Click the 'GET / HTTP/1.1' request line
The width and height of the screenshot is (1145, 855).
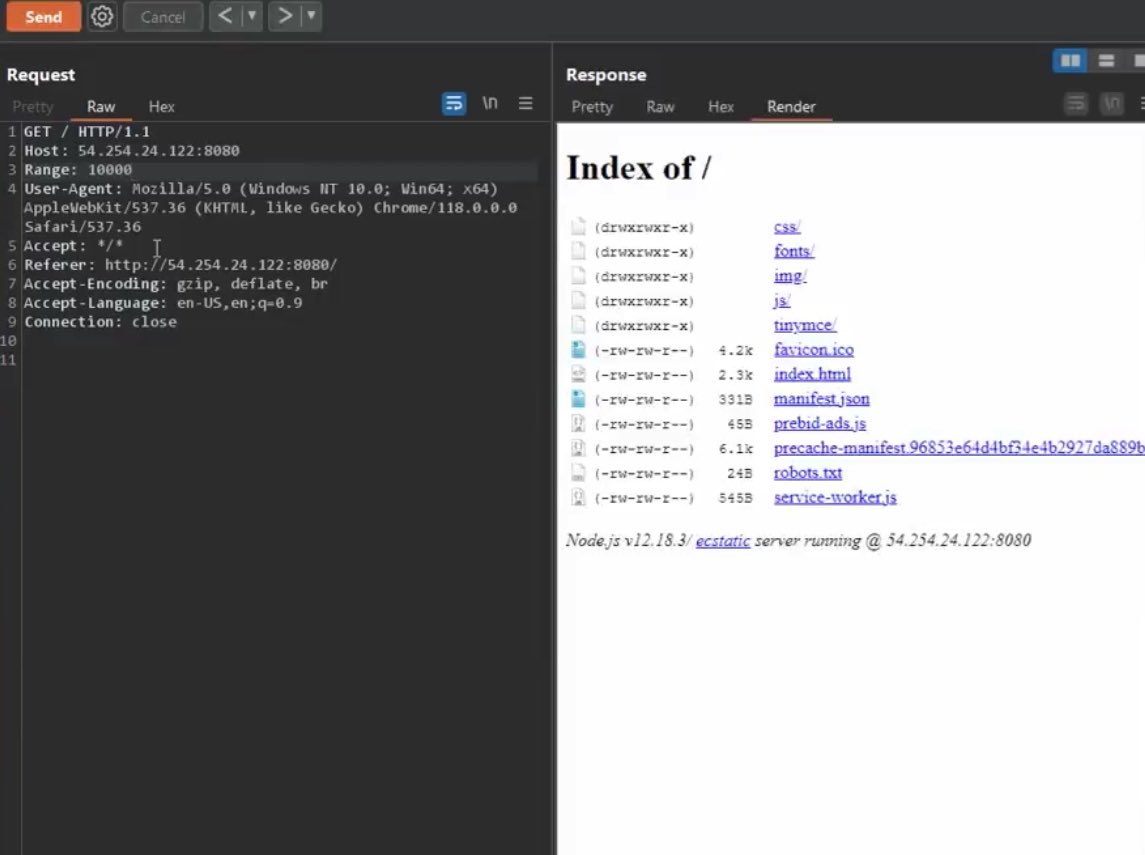tap(87, 131)
